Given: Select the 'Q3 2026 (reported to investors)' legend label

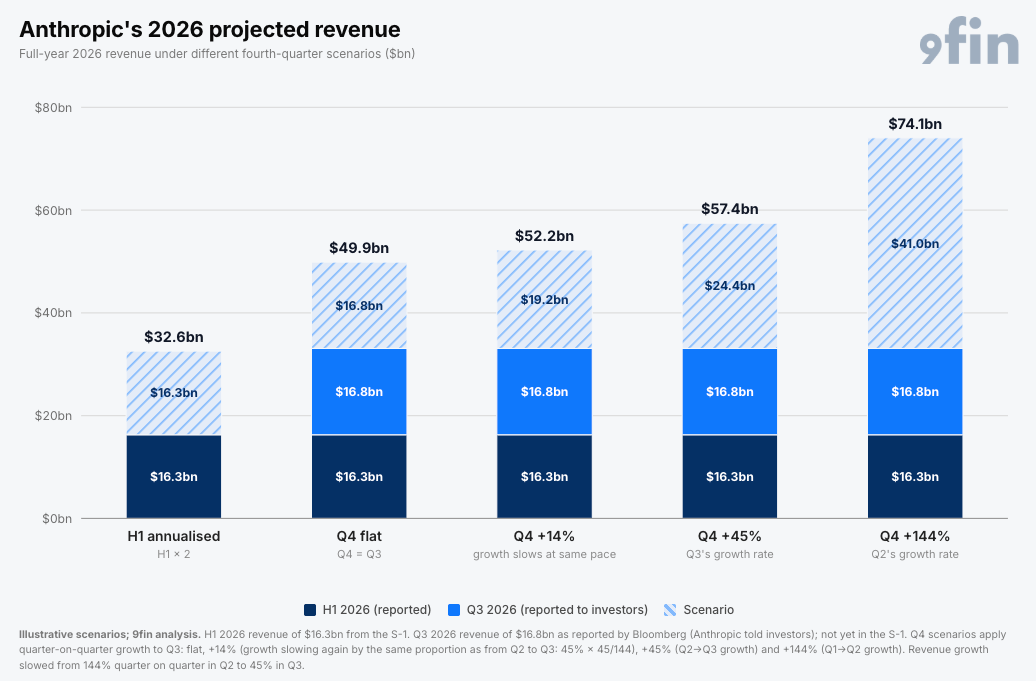Looking at the screenshot, I should [557, 610].
